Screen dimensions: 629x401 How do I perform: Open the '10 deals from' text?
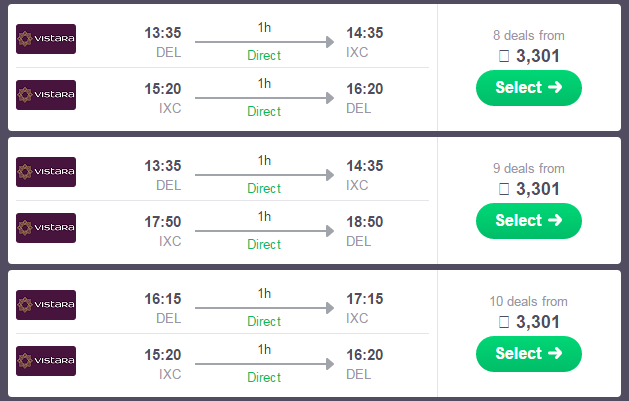pos(529,302)
